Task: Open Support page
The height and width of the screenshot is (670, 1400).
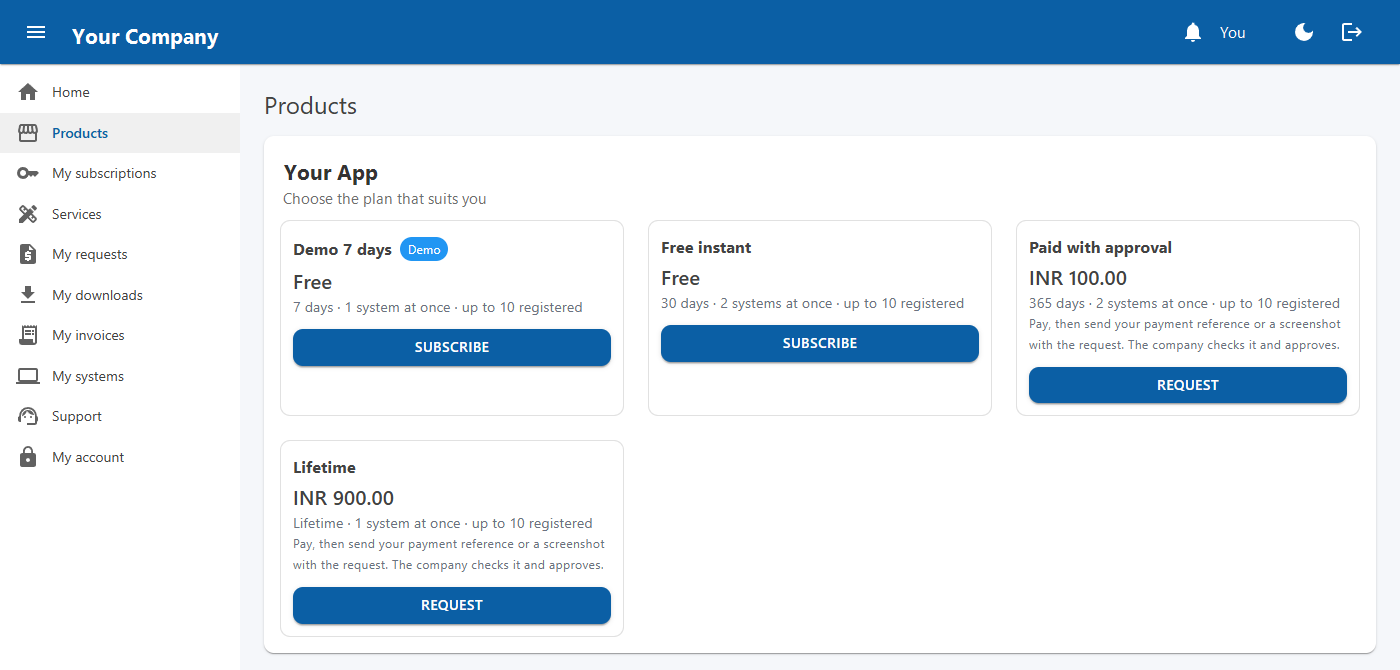Action: point(120,416)
